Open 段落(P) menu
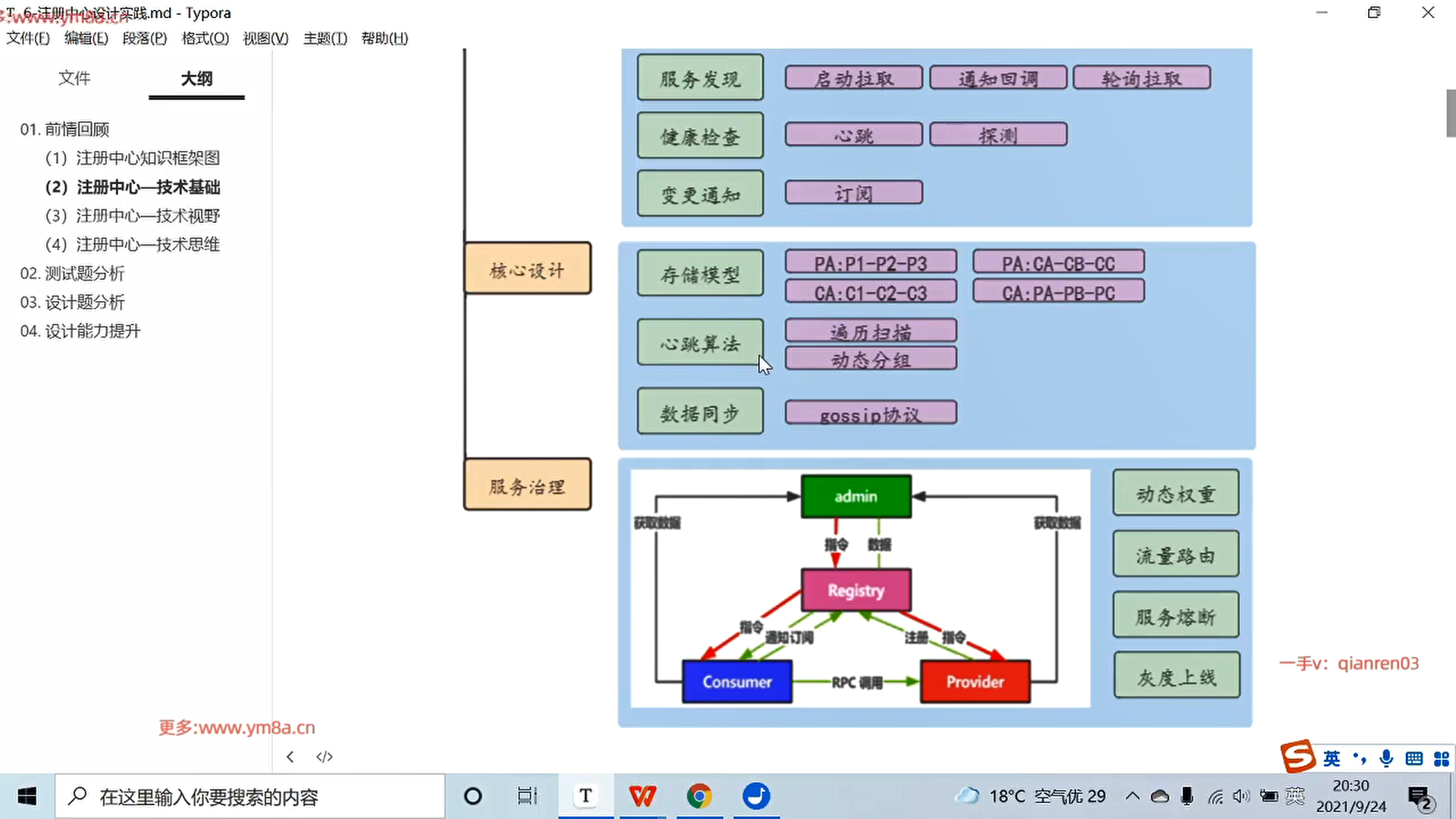The width and height of the screenshot is (1456, 819). 144,38
